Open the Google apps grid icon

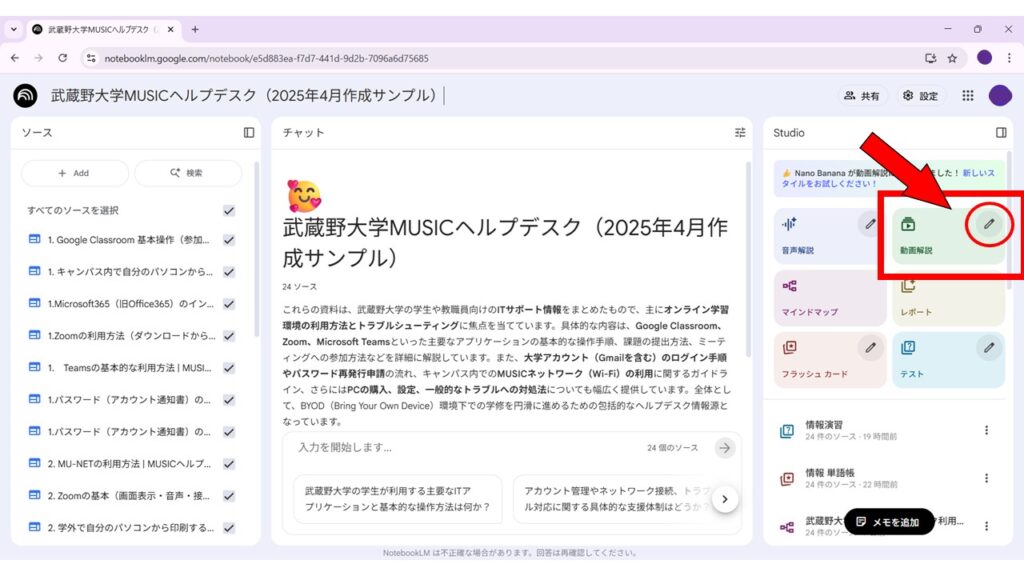click(967, 96)
